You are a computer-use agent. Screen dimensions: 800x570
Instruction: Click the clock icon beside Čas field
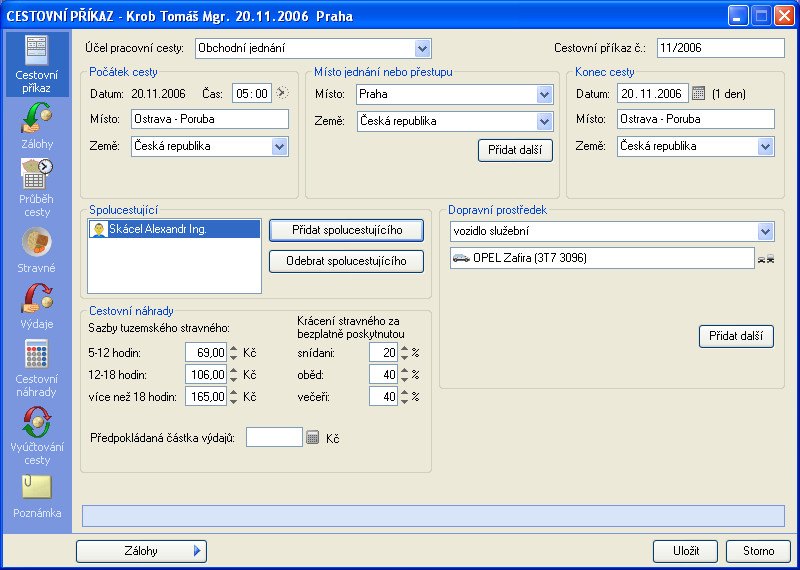point(282,93)
